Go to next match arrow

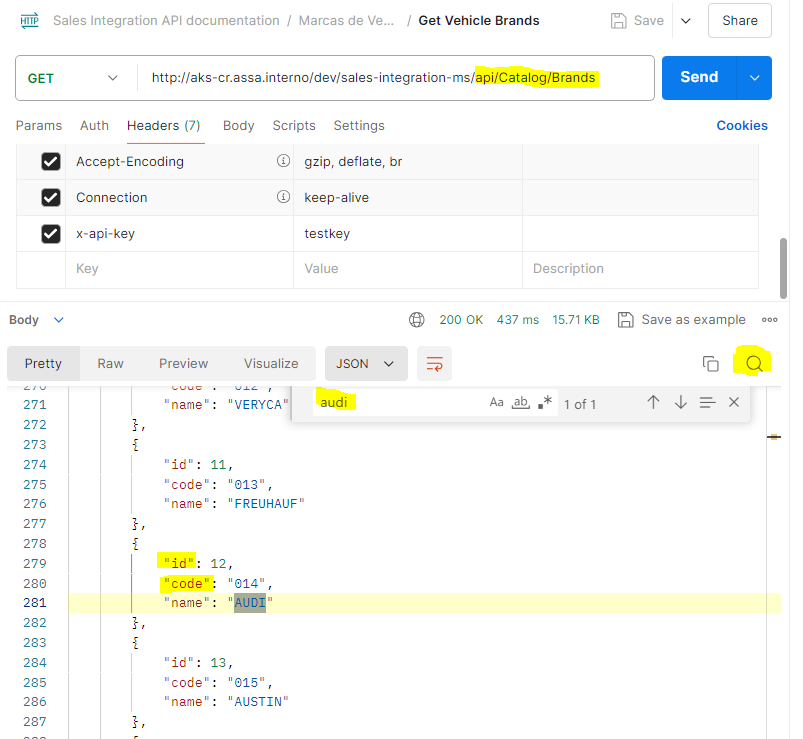(681, 403)
